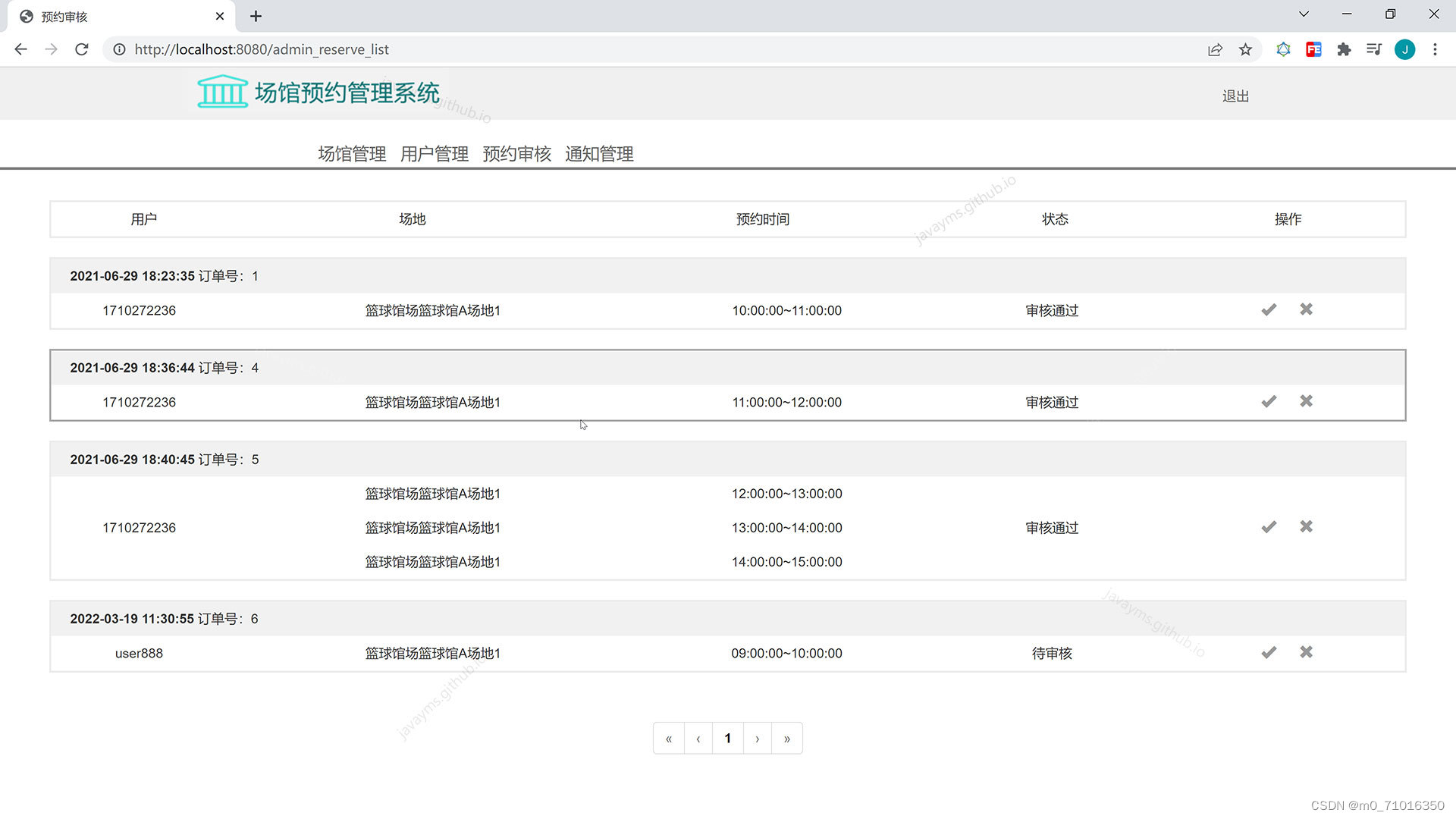Select order header 2022-03-19 11:30:55 订单号 6
The height and width of the screenshot is (819, 1456).
point(728,619)
